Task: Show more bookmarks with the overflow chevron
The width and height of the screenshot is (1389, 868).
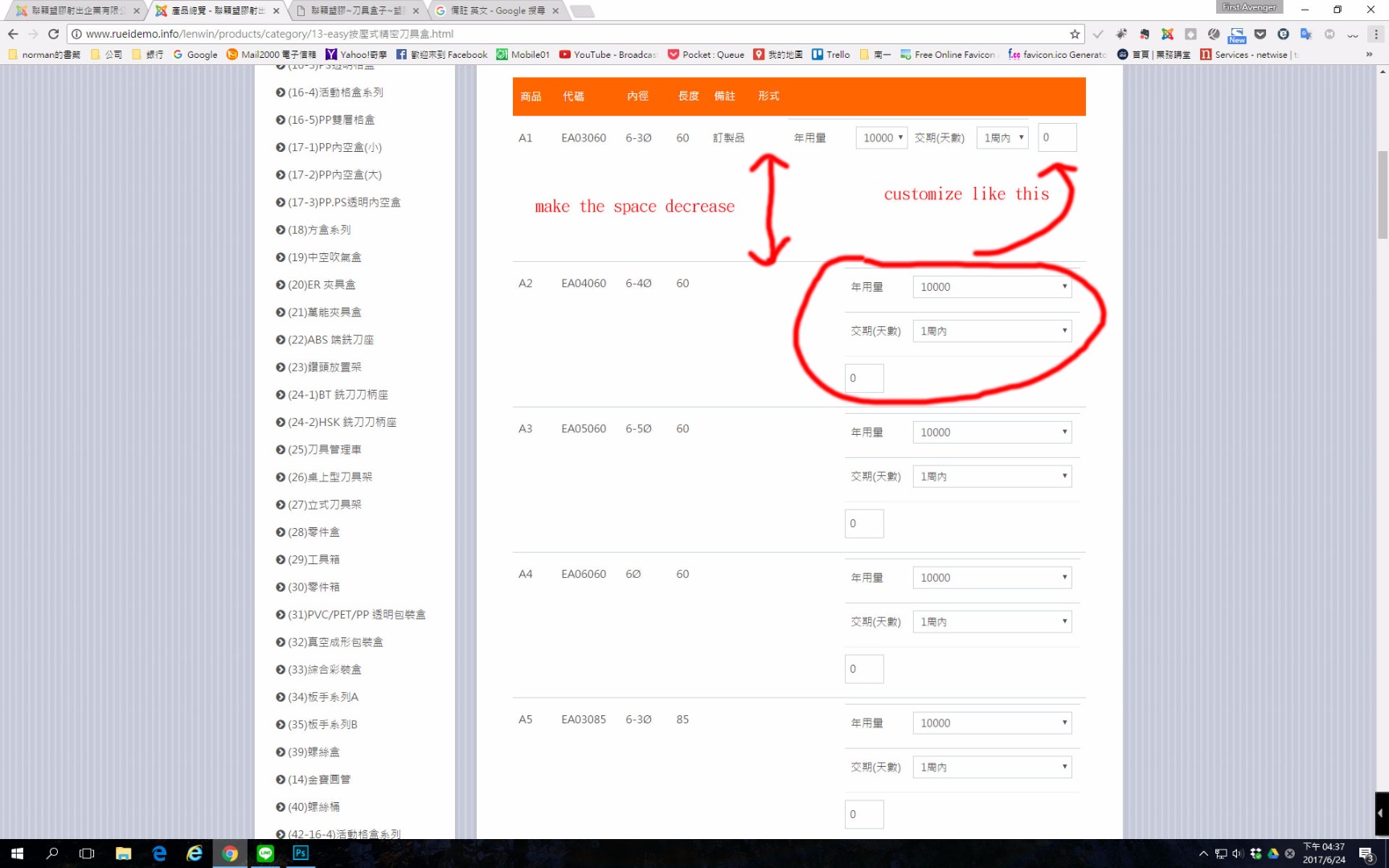Action: pyautogui.click(x=1369, y=55)
